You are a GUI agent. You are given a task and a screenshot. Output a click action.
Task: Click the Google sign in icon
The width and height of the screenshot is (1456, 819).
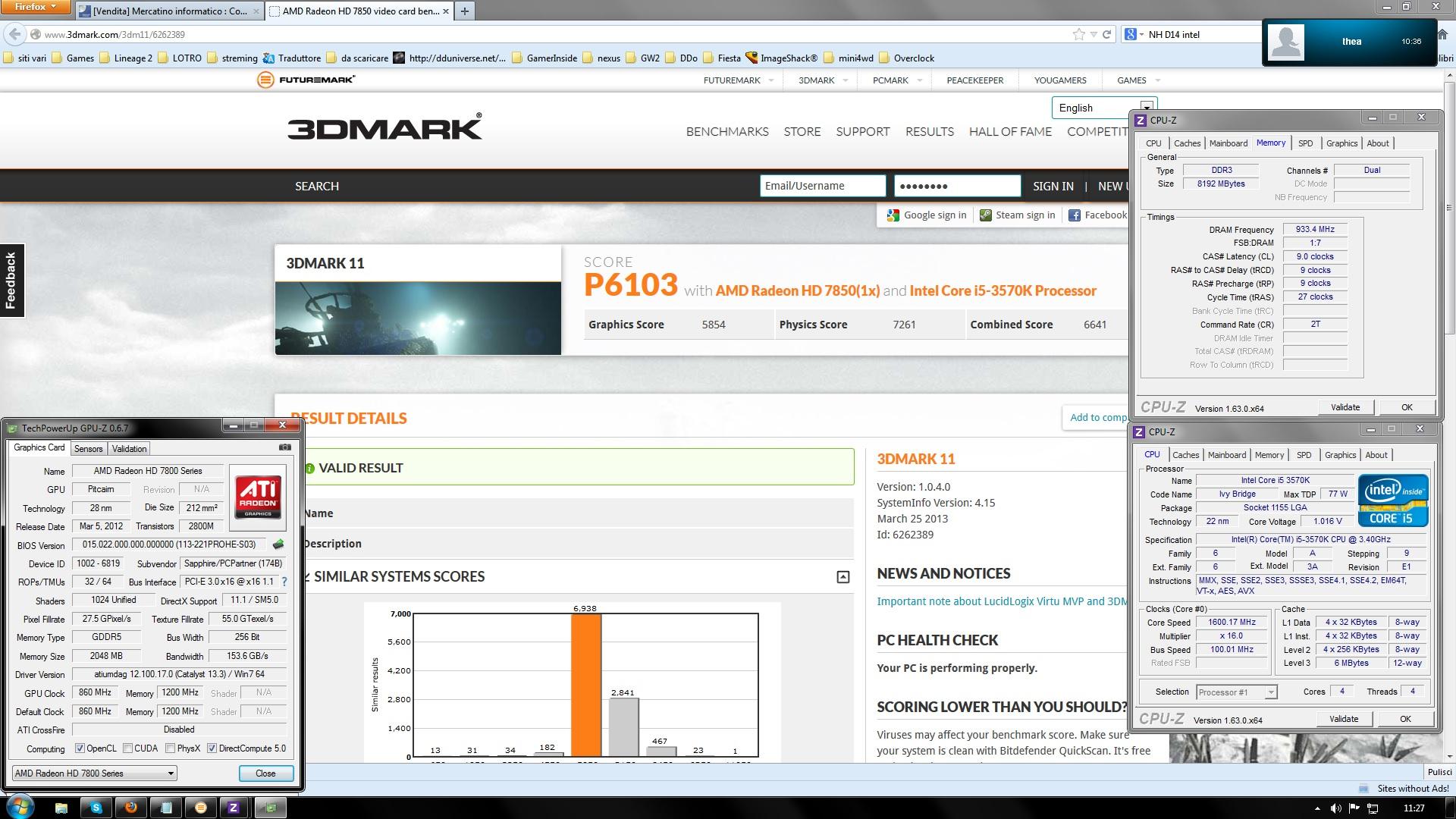893,215
